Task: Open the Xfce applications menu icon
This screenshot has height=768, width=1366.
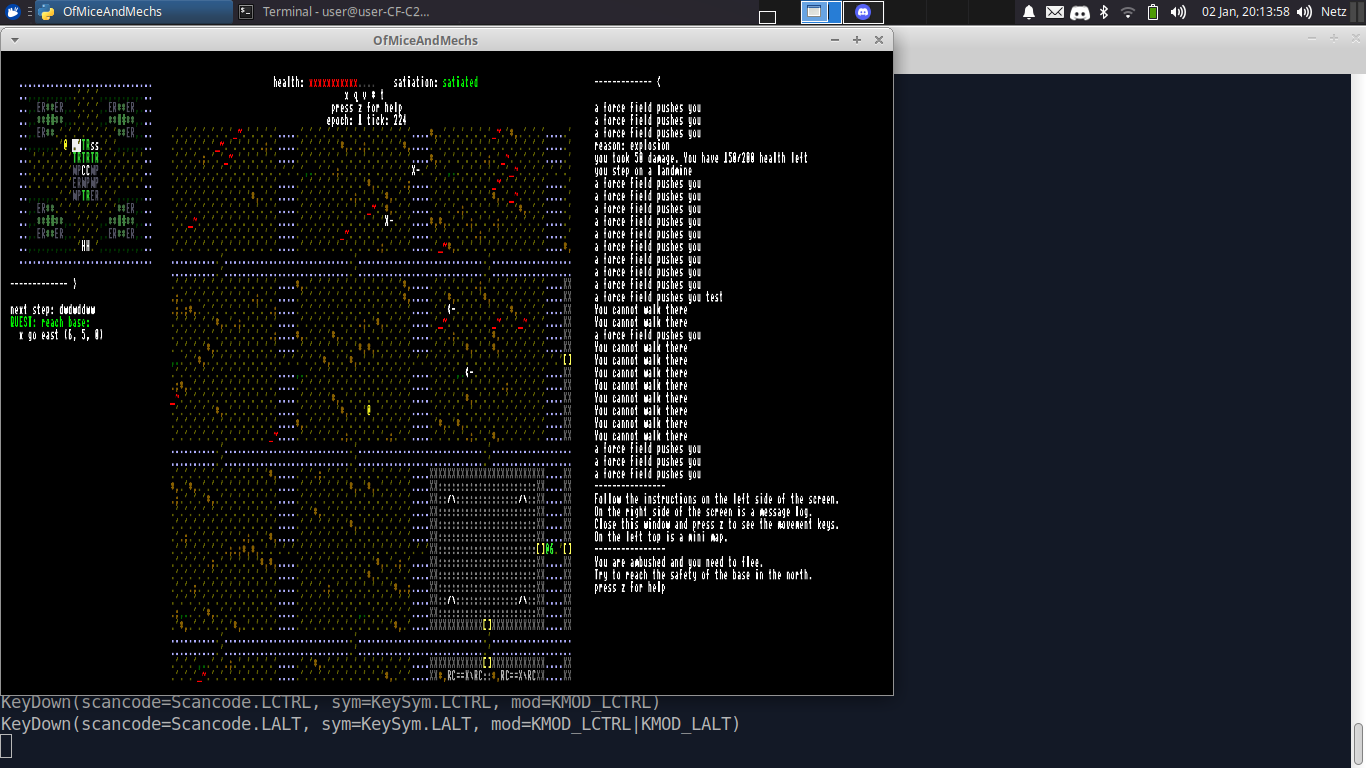Action: tap(13, 12)
